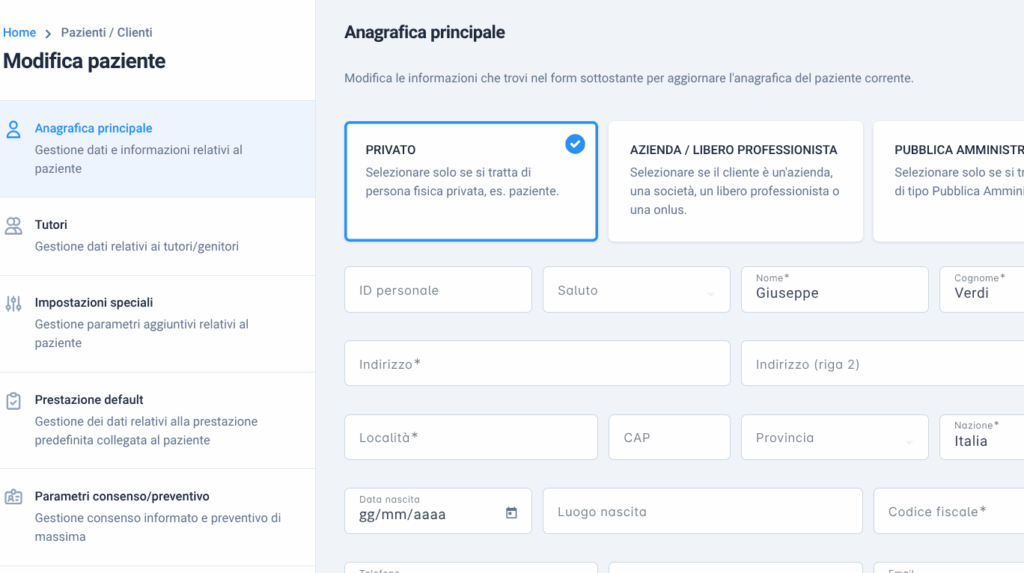Open the Nazione dropdown showing Italia
The height and width of the screenshot is (573, 1024).
[982, 437]
